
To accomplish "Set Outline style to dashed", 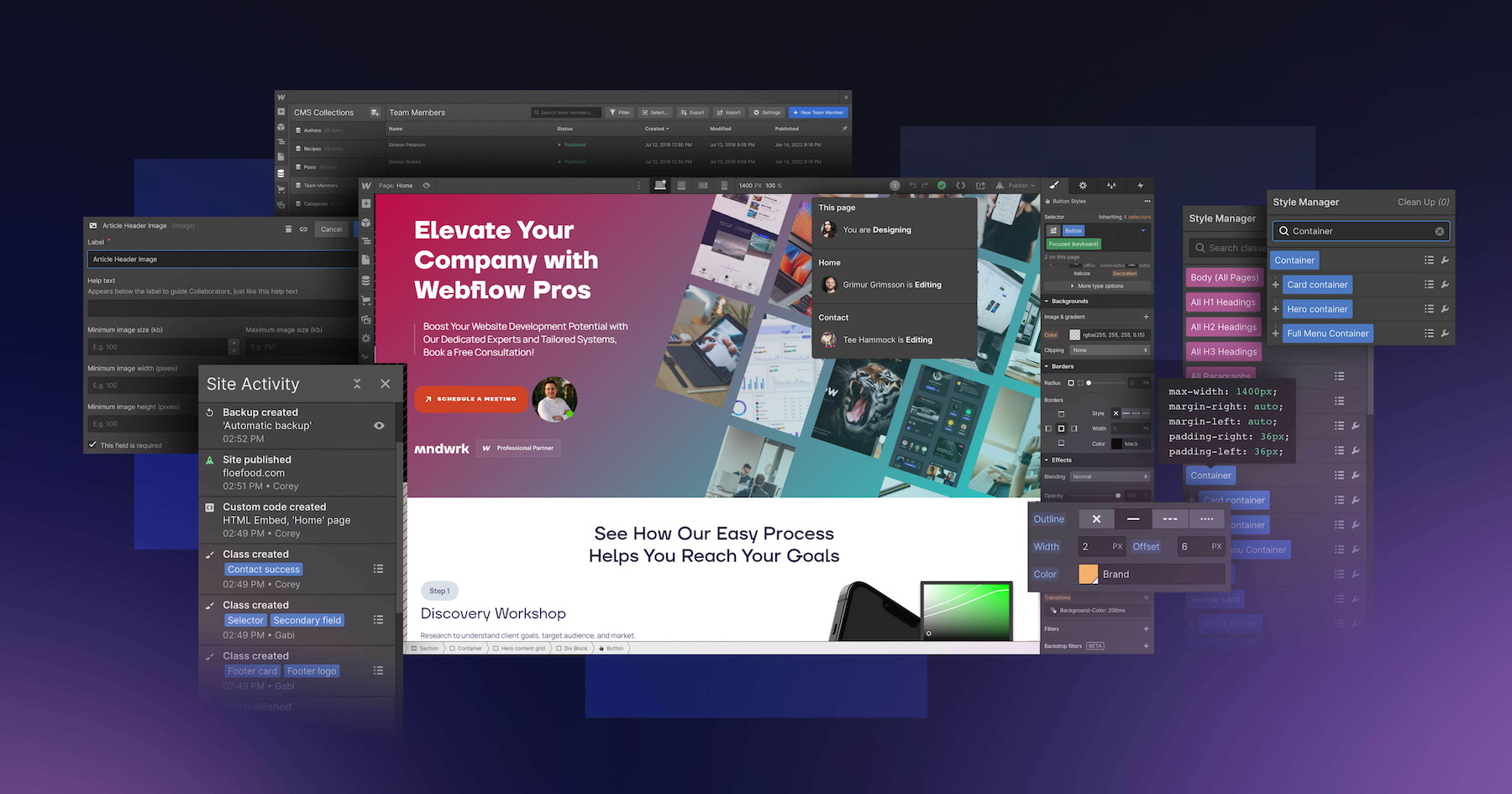I will coord(1170,519).
